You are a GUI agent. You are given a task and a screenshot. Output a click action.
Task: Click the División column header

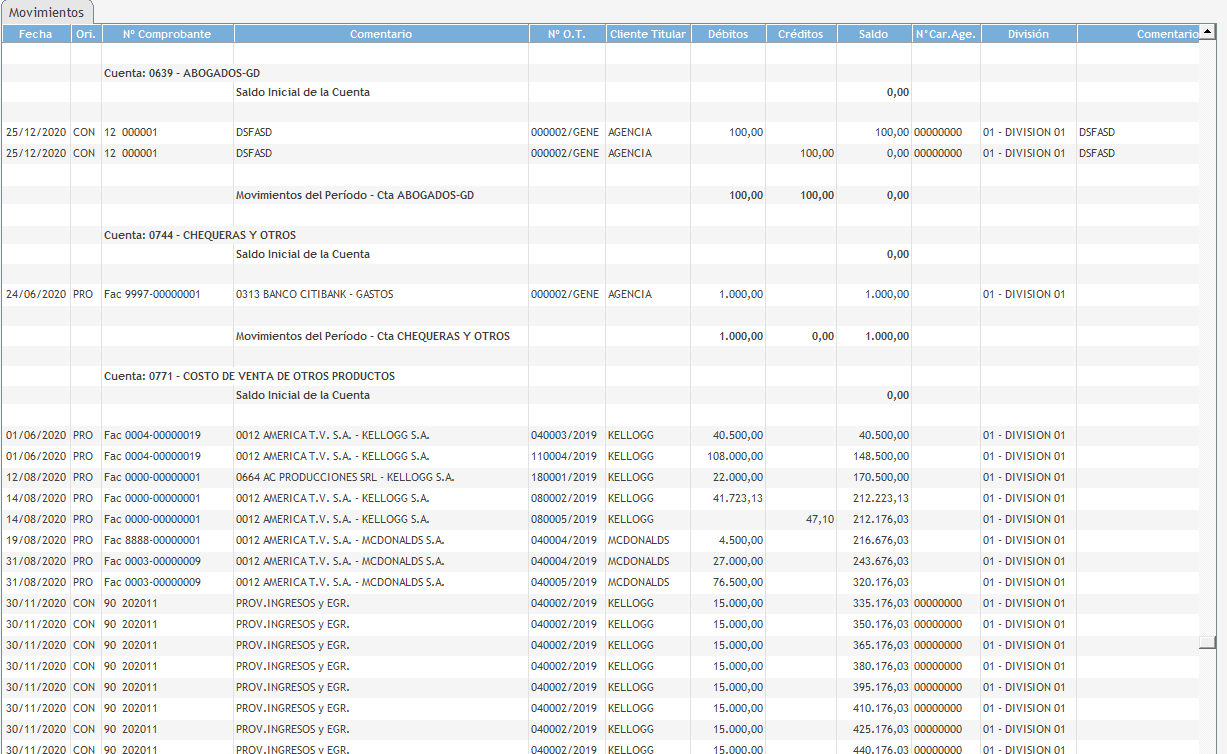(x=1027, y=34)
